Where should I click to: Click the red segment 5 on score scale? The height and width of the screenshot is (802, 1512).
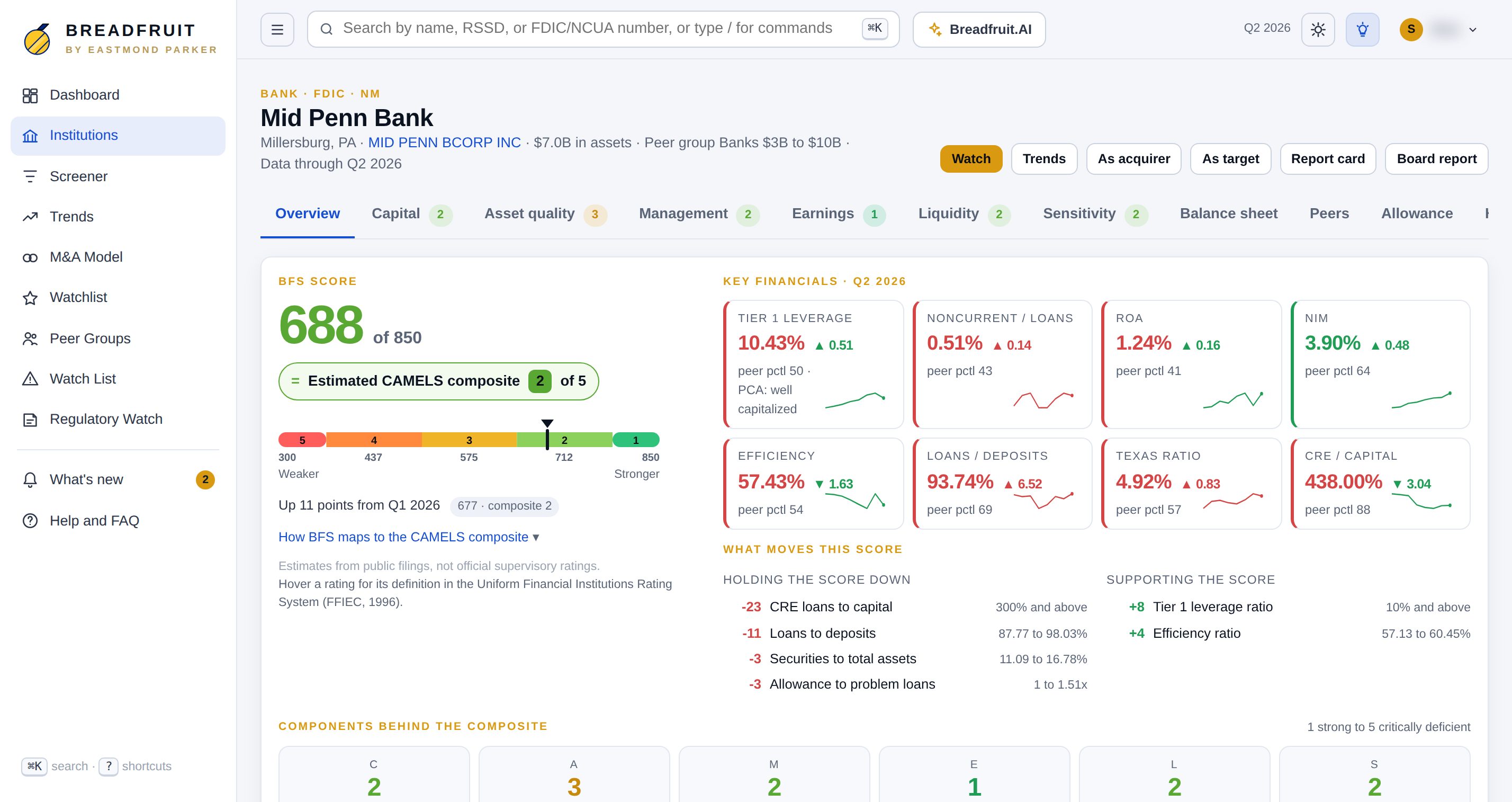click(302, 440)
